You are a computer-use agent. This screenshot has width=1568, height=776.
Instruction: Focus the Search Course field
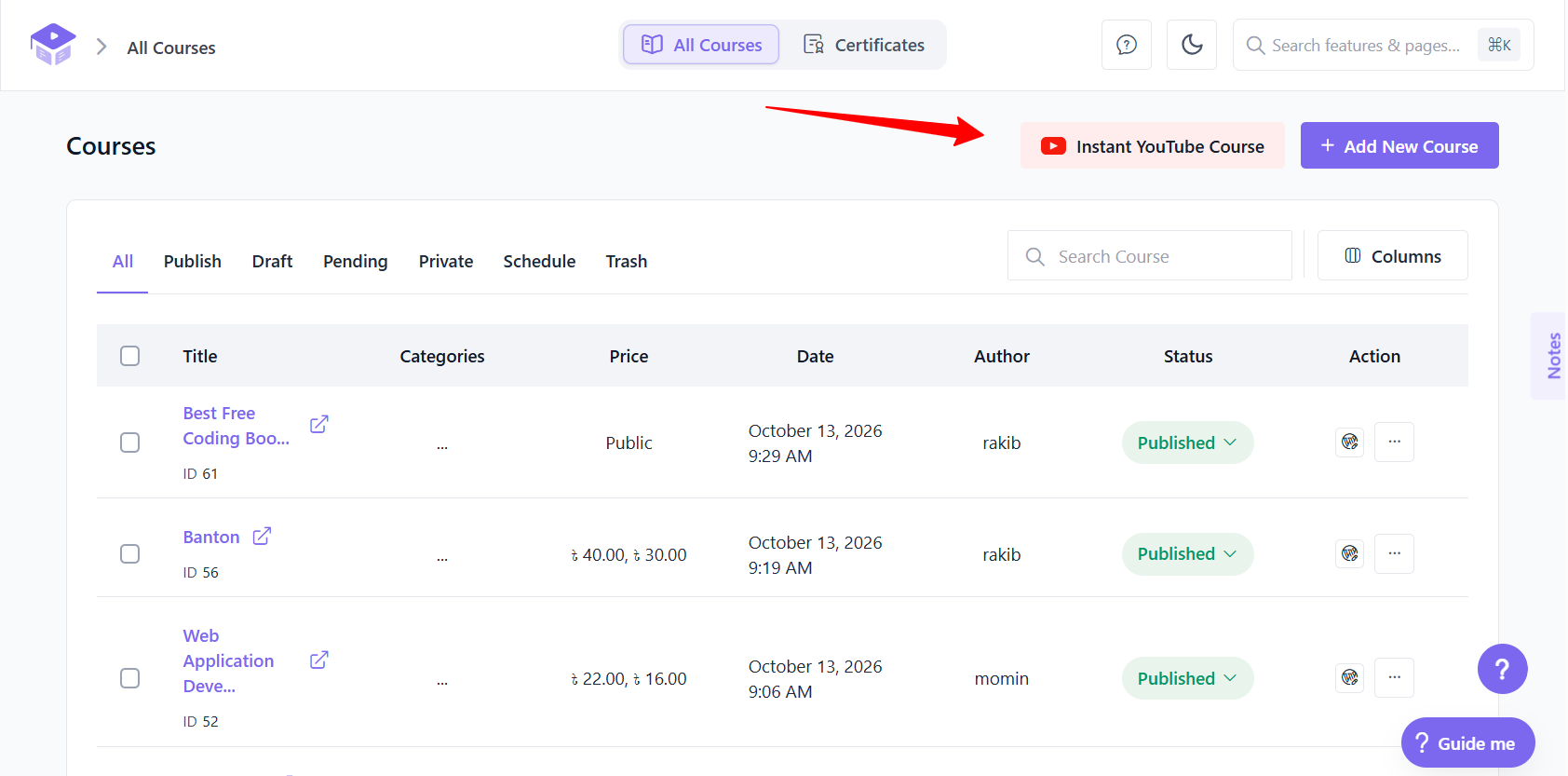pos(1150,255)
